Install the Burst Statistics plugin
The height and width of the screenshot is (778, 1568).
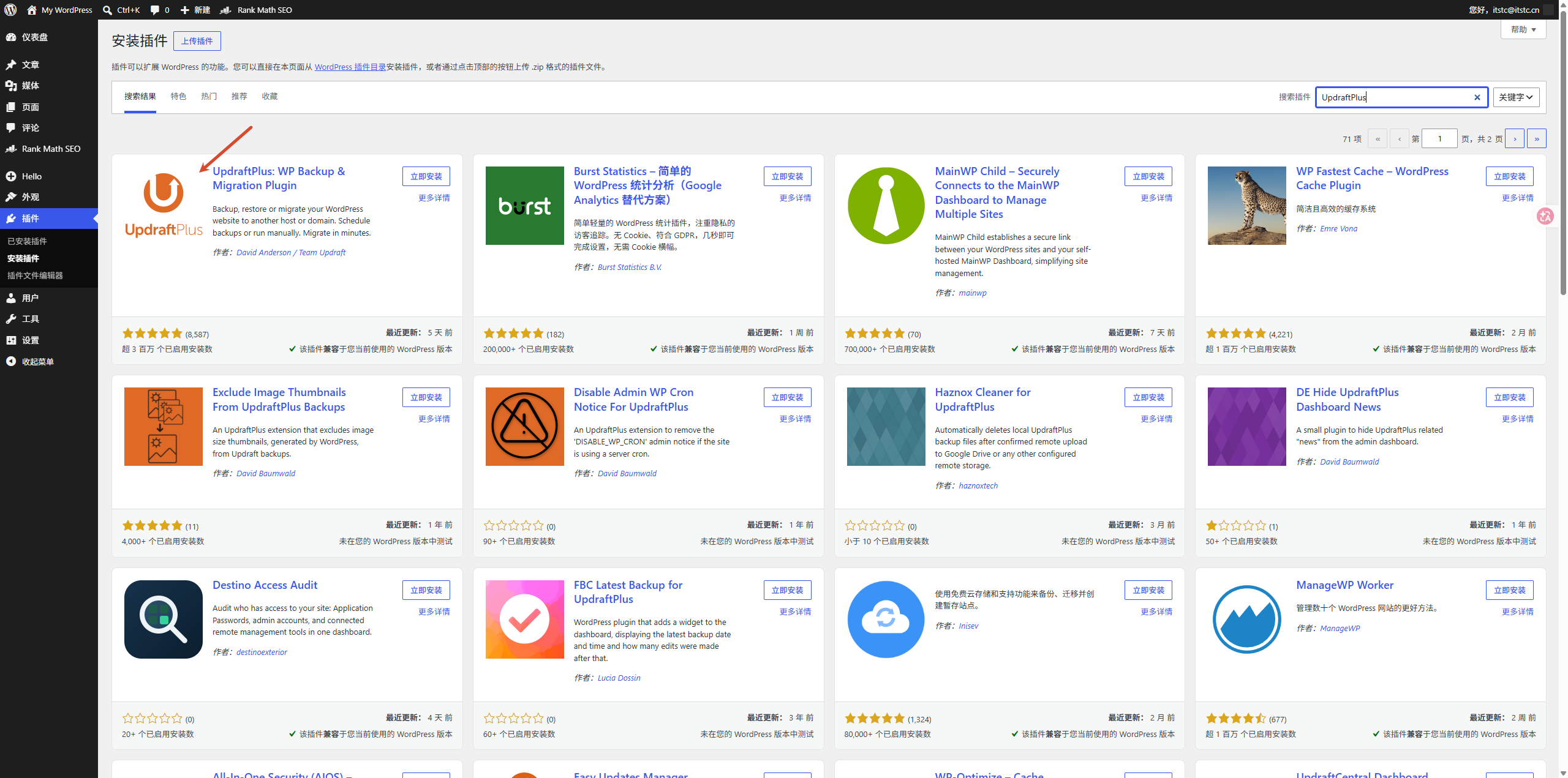coord(788,176)
